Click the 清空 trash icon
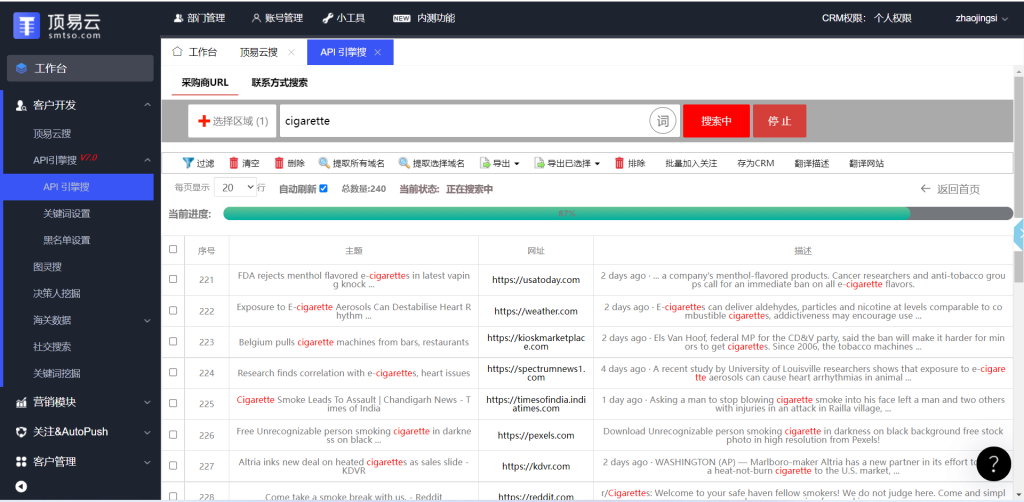 tap(234, 163)
